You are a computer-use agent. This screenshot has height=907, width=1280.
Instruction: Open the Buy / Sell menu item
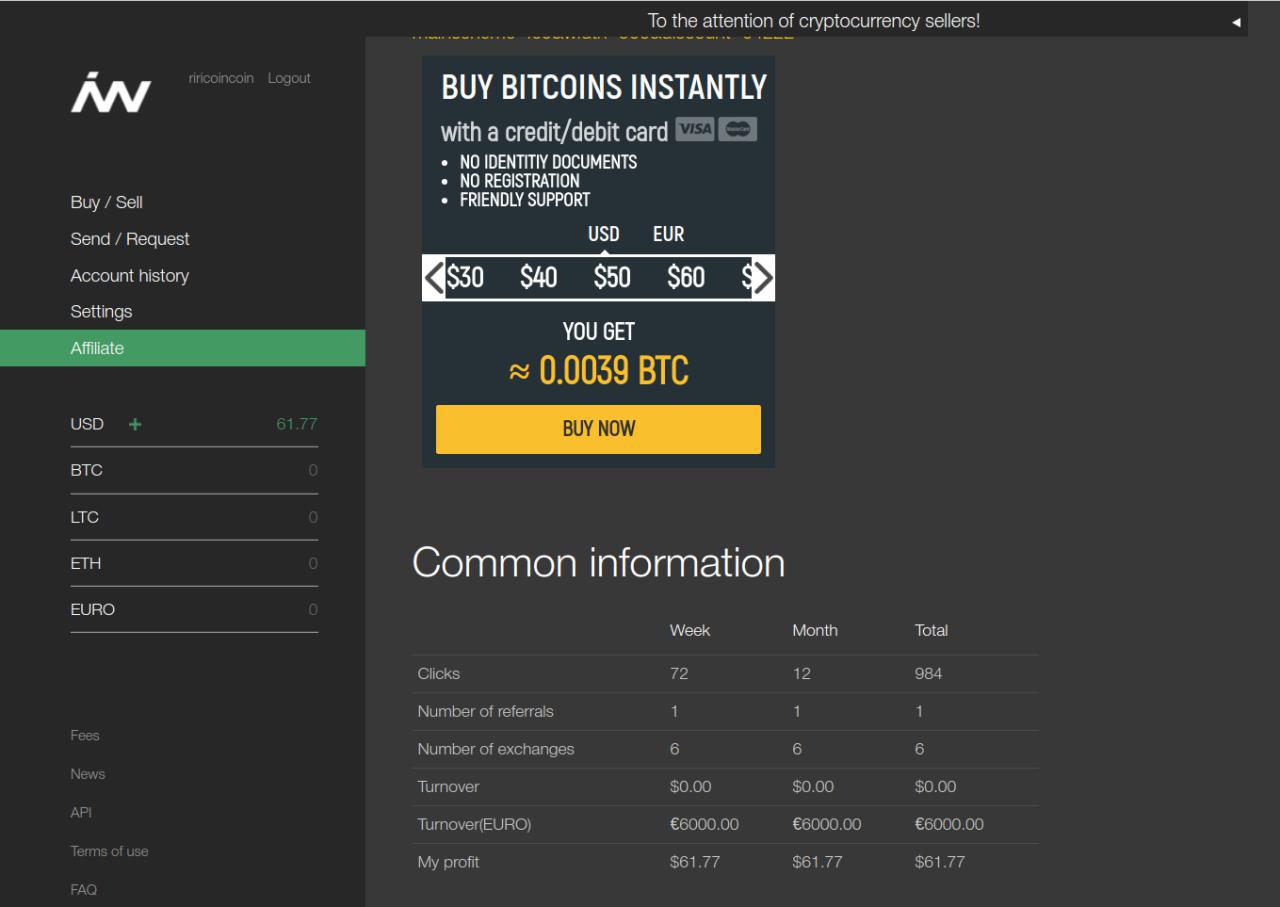107,202
